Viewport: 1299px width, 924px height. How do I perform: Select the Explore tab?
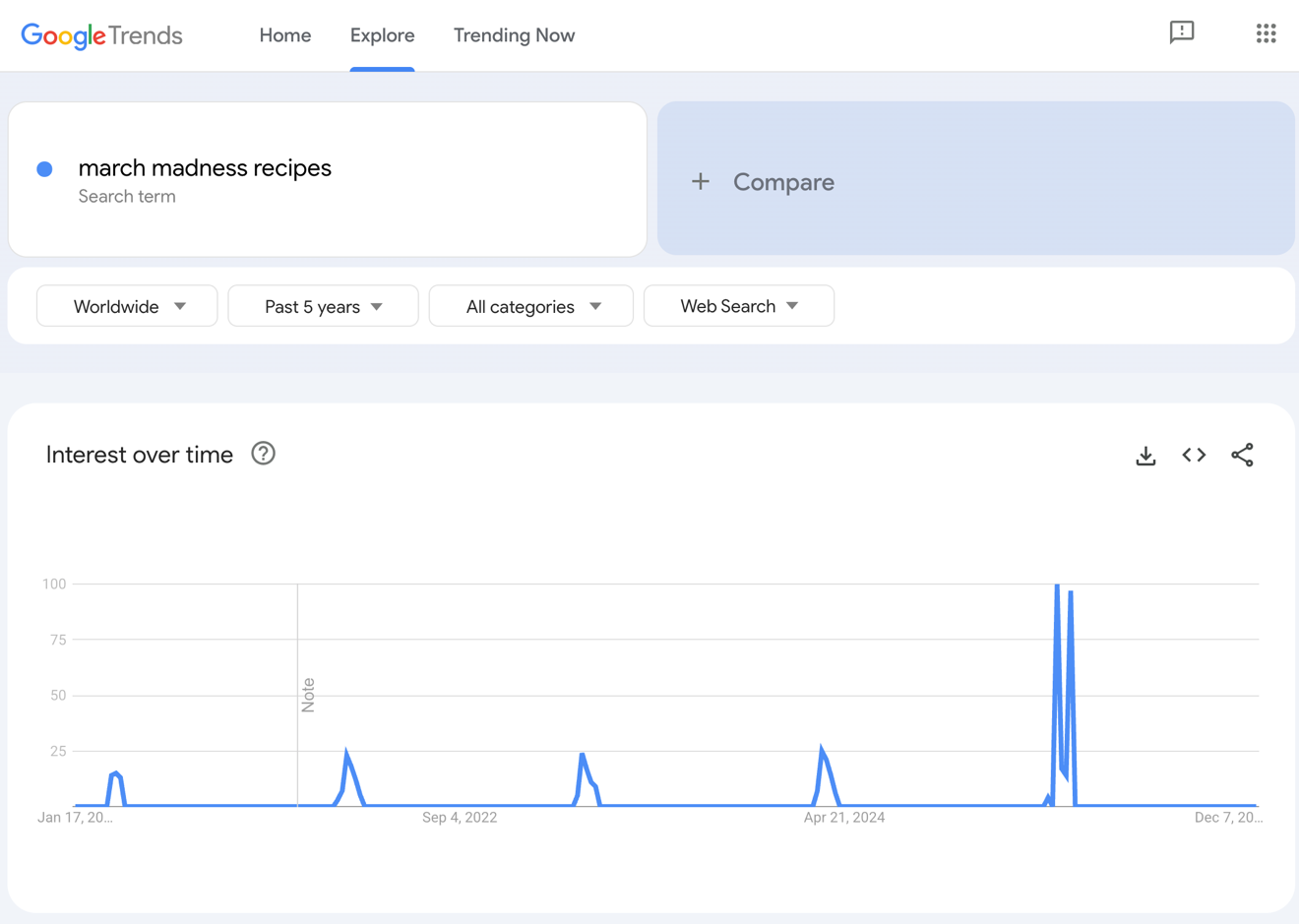382,35
